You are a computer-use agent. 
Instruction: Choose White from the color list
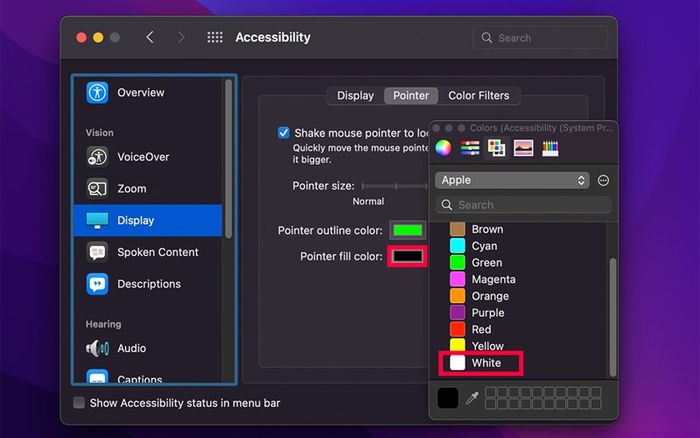[x=486, y=363]
